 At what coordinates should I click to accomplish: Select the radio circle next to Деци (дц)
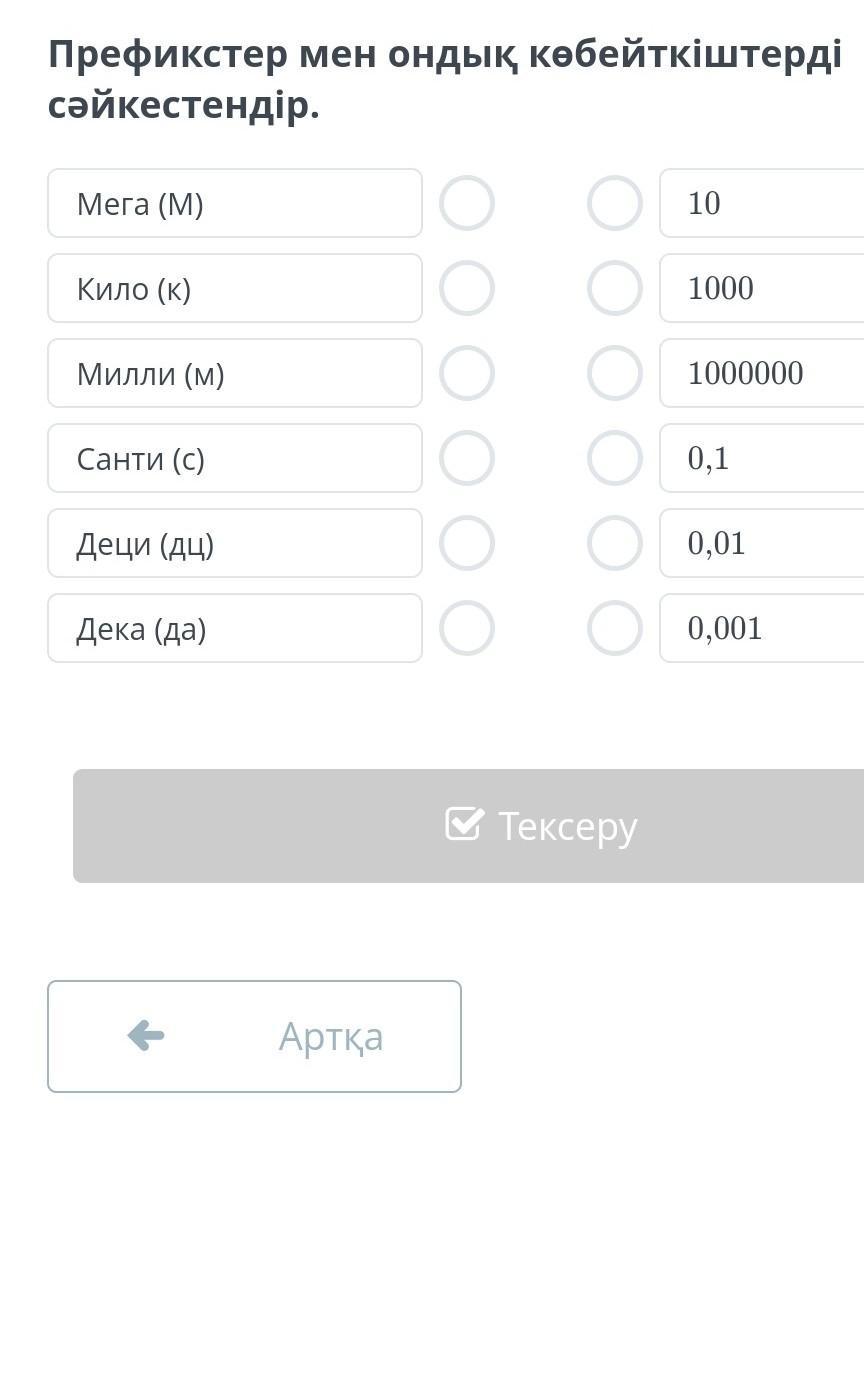(x=467, y=543)
